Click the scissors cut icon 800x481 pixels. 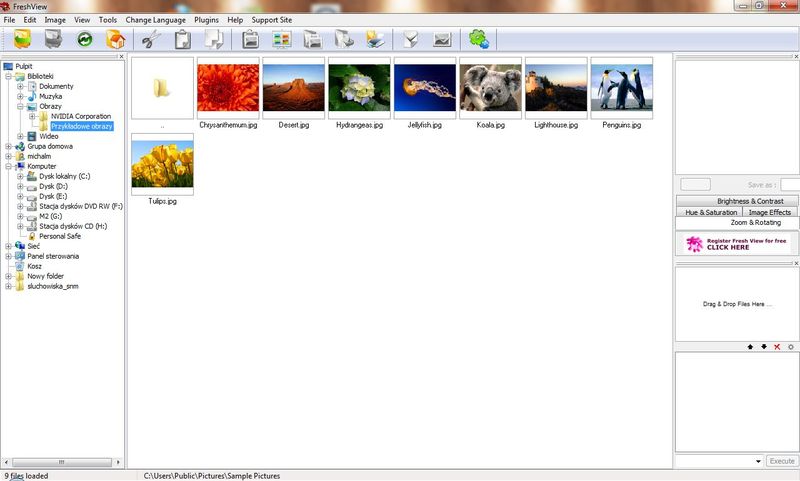[x=152, y=39]
